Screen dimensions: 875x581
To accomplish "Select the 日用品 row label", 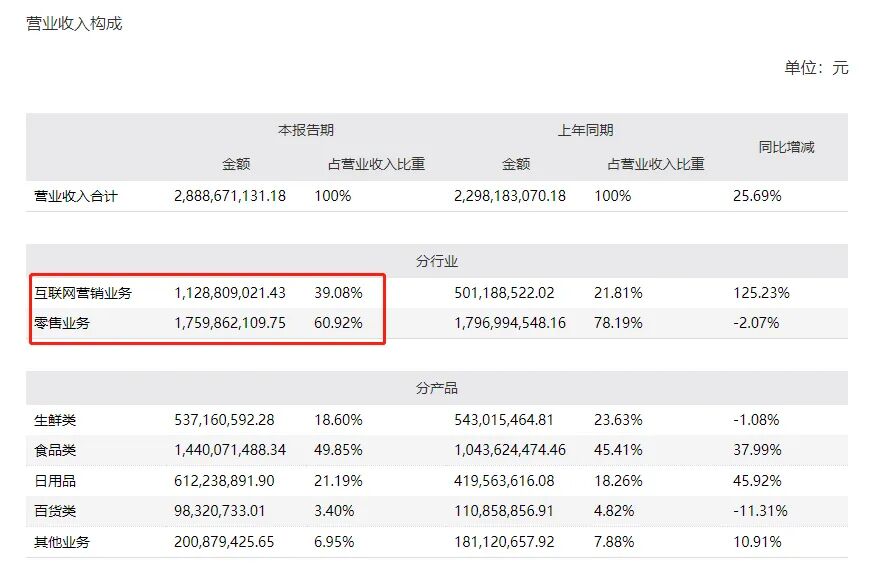I will pos(55,481).
